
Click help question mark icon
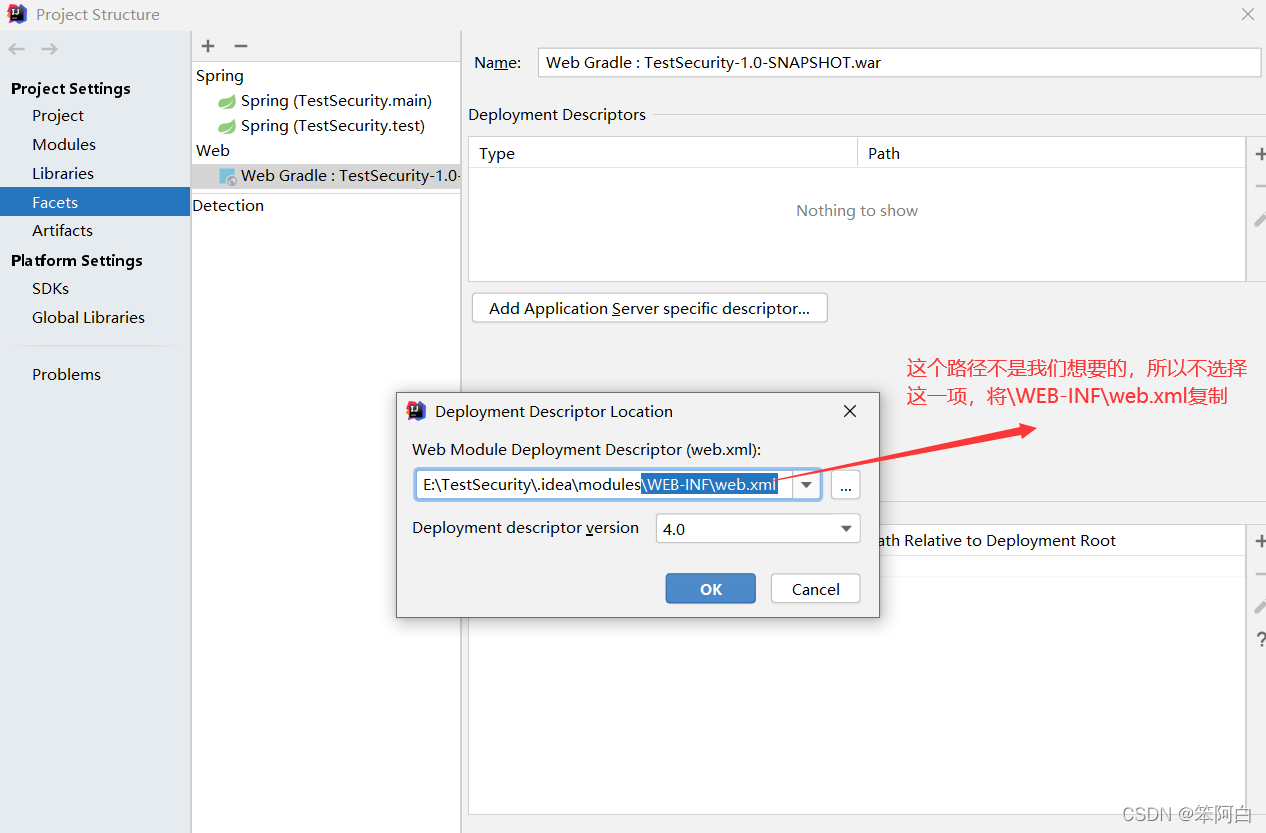click(x=1260, y=640)
